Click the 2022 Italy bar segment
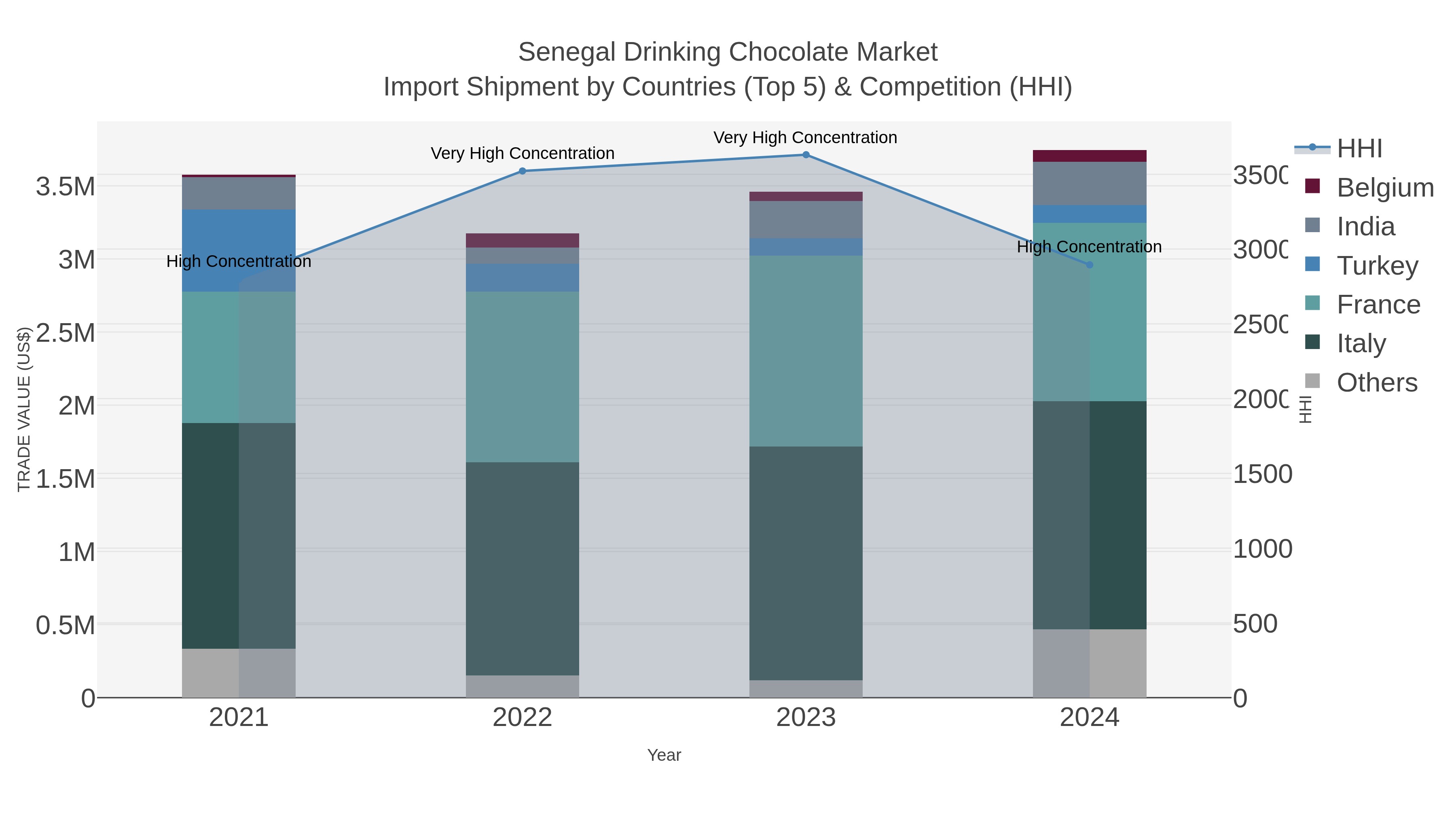The width and height of the screenshot is (1456, 819). pyautogui.click(x=522, y=569)
